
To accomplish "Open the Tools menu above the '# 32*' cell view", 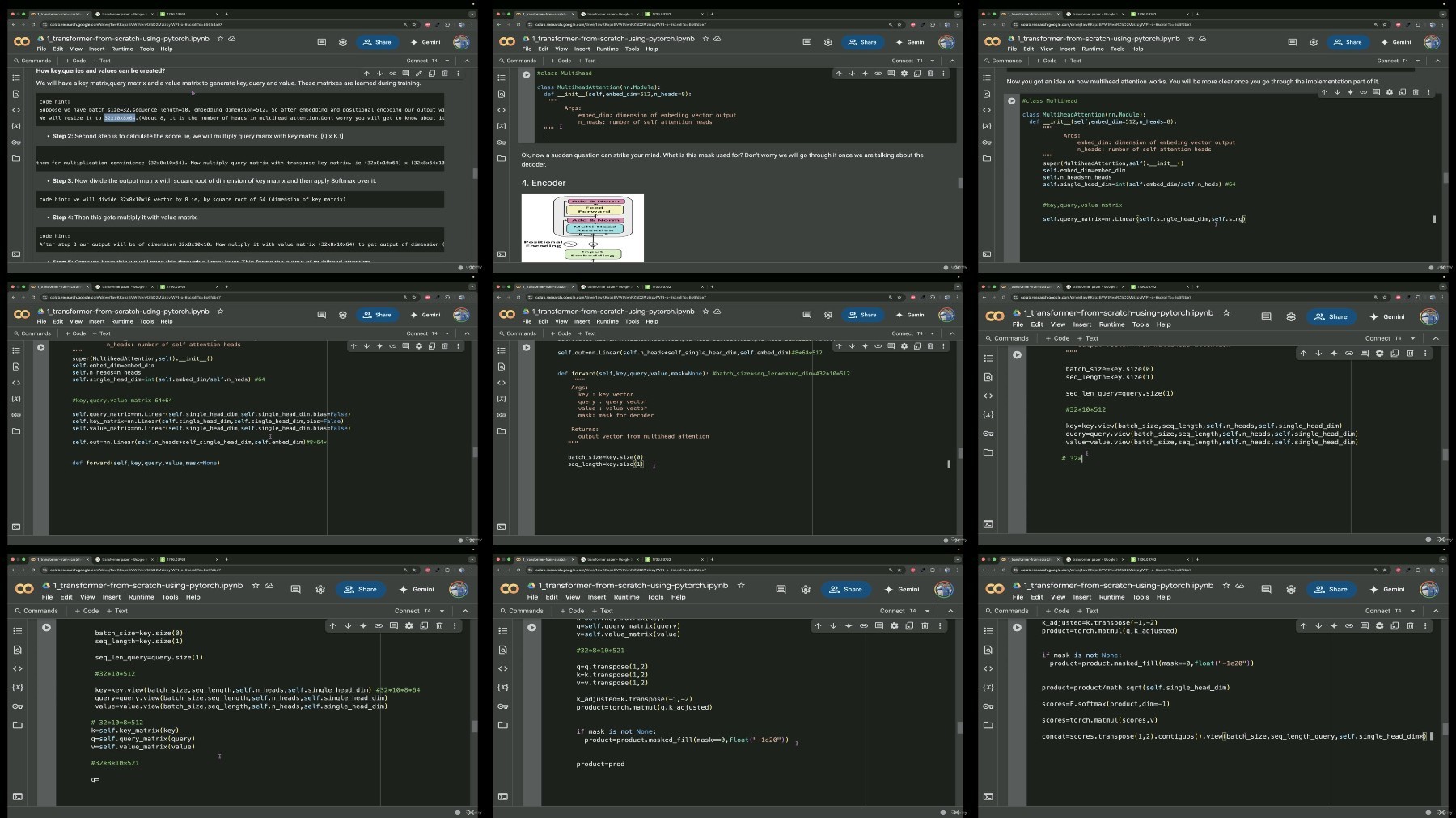I will pyautogui.click(x=1141, y=324).
